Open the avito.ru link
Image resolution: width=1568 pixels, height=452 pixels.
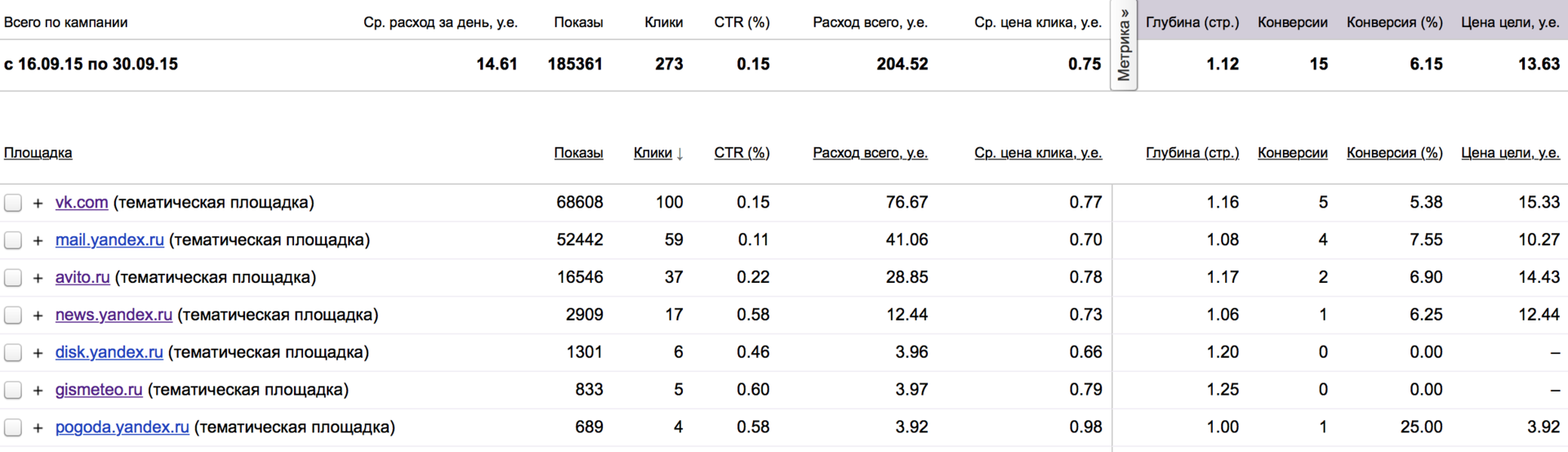tap(82, 278)
